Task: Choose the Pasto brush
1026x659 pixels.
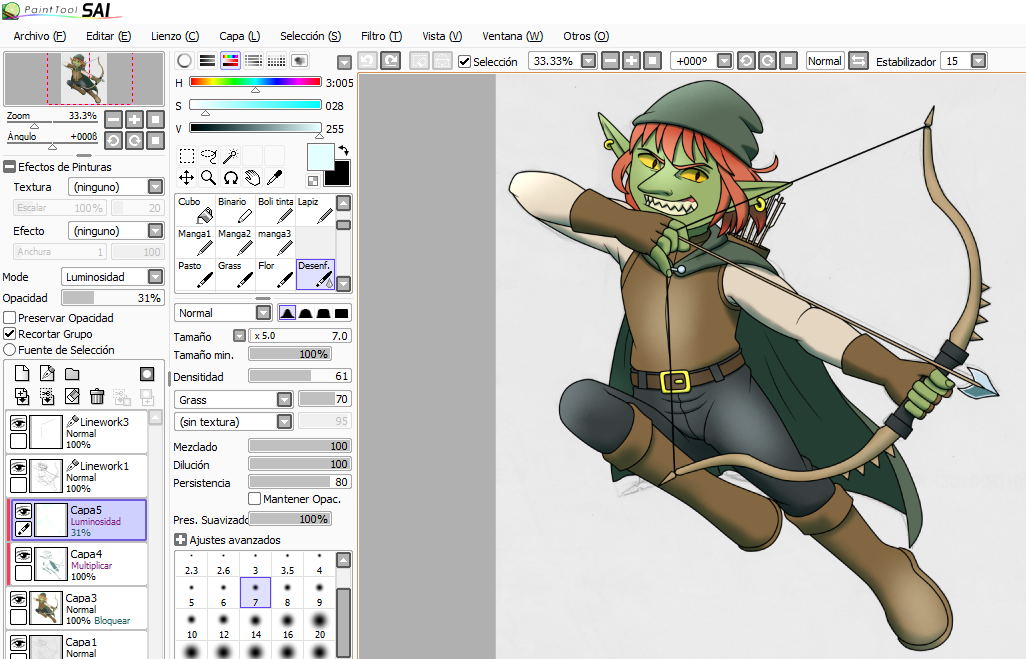Action: (195, 274)
